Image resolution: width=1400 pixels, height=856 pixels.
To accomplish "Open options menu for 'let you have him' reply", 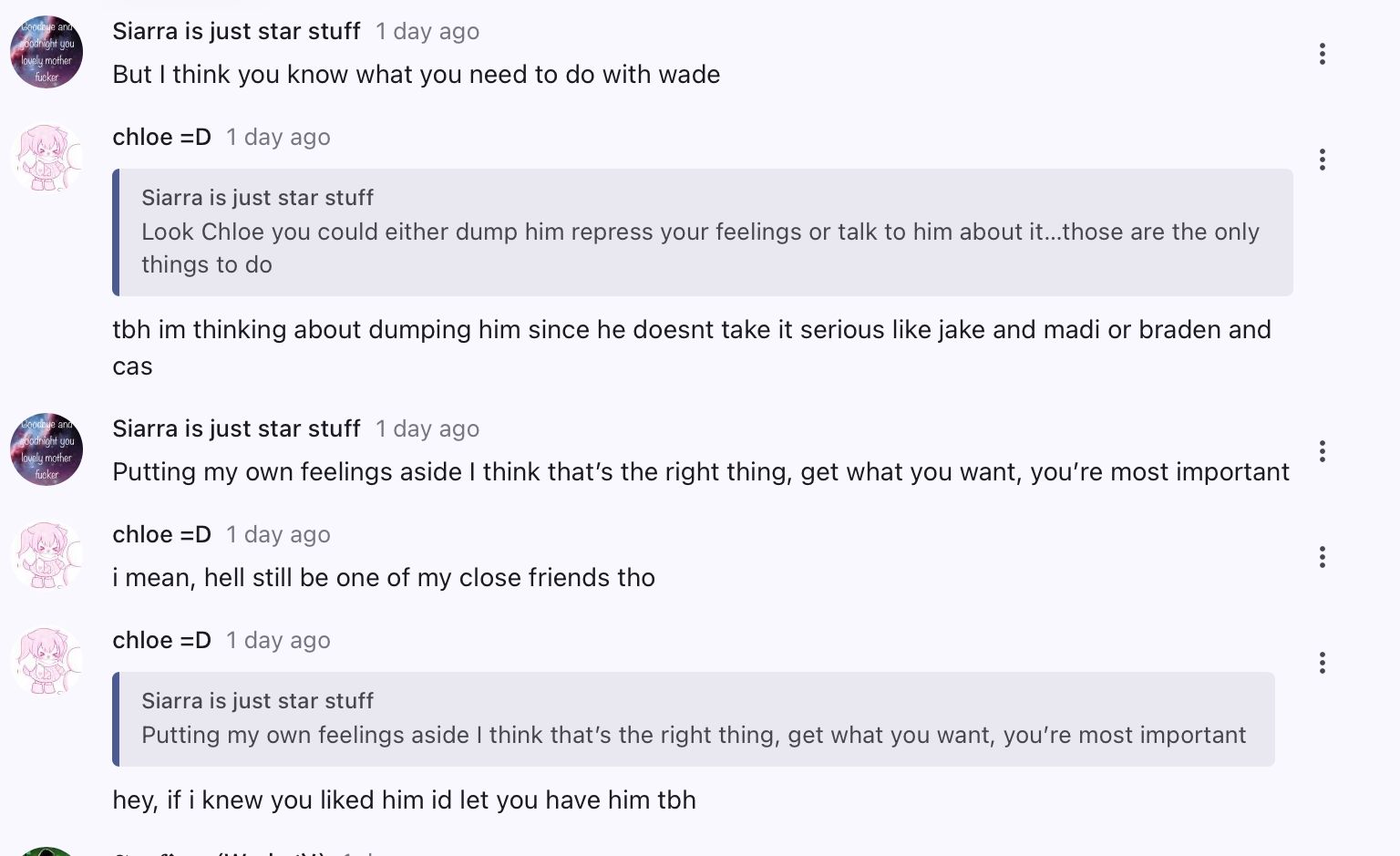I will [1322, 663].
